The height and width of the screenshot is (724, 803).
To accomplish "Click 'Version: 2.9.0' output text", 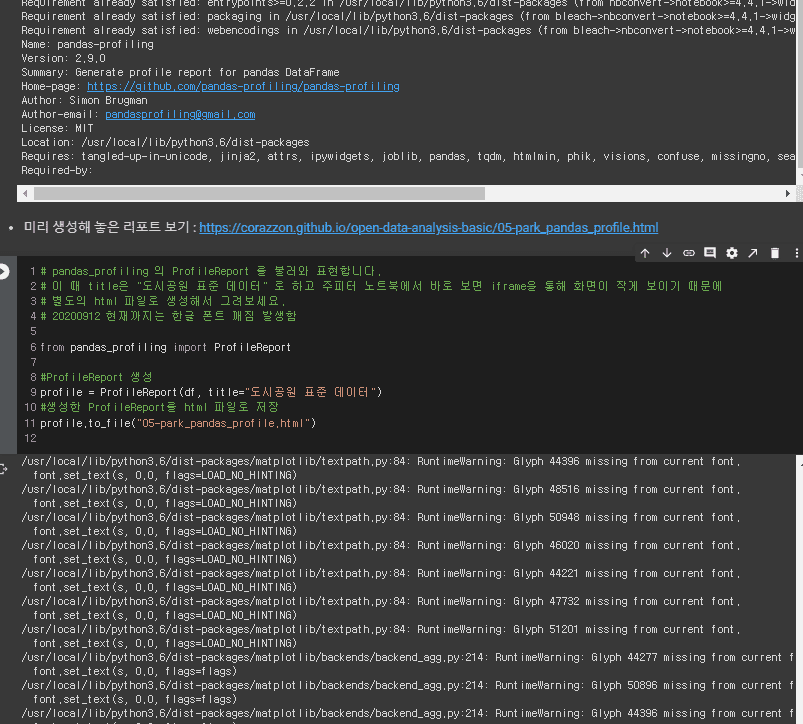I will [x=64, y=58].
